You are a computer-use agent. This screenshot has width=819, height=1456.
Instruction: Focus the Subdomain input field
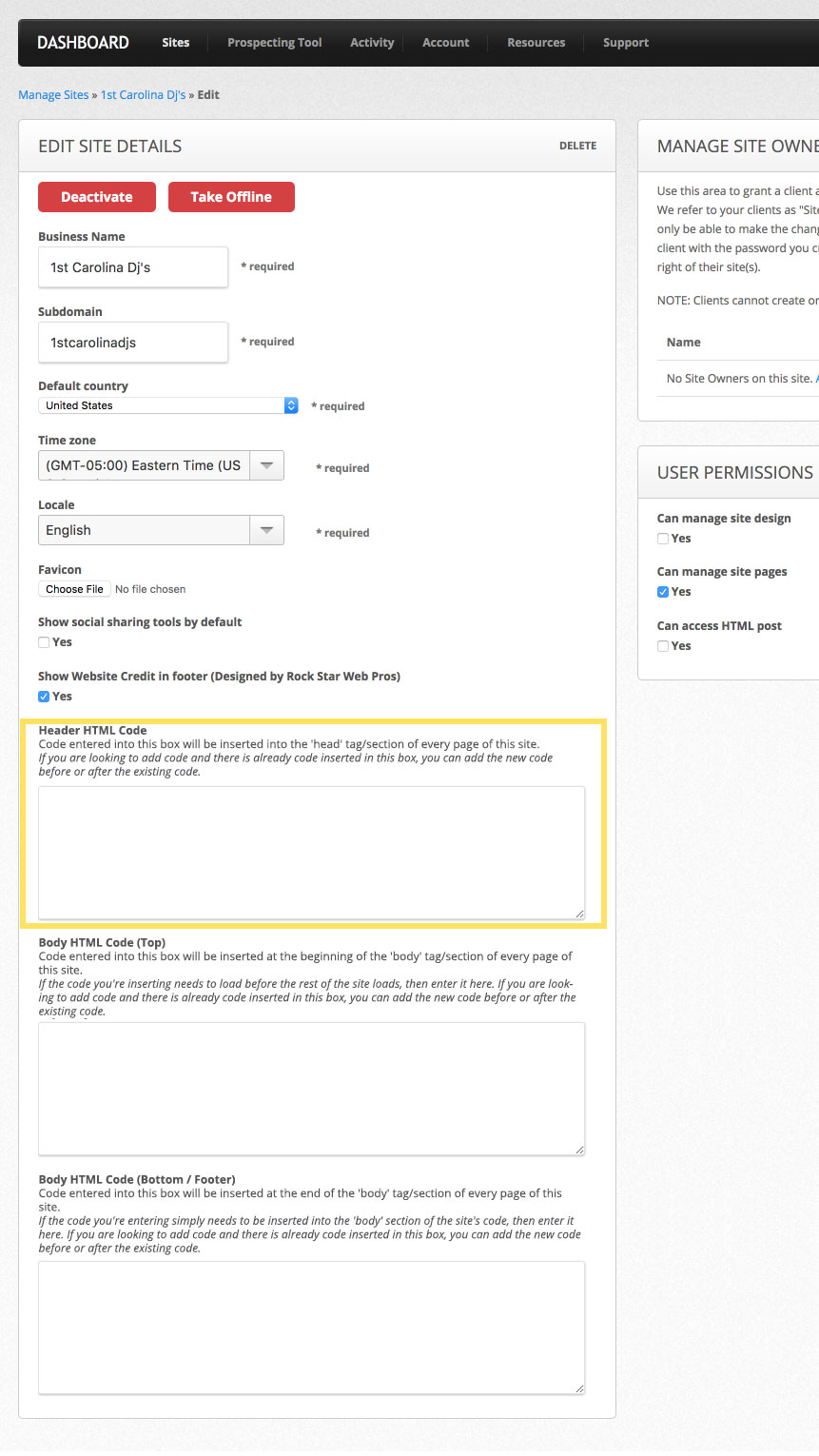[133, 343]
